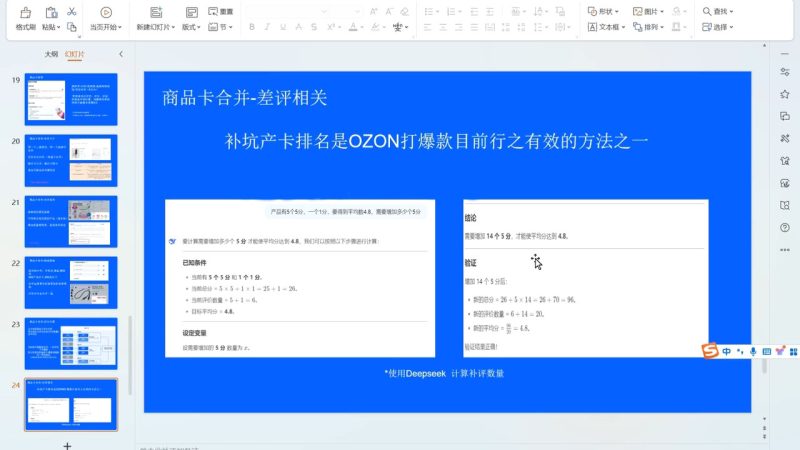Image resolution: width=800 pixels, height=450 pixels.
Task: Click slide title 商品卡合并-差评相关
Action: coord(244,97)
